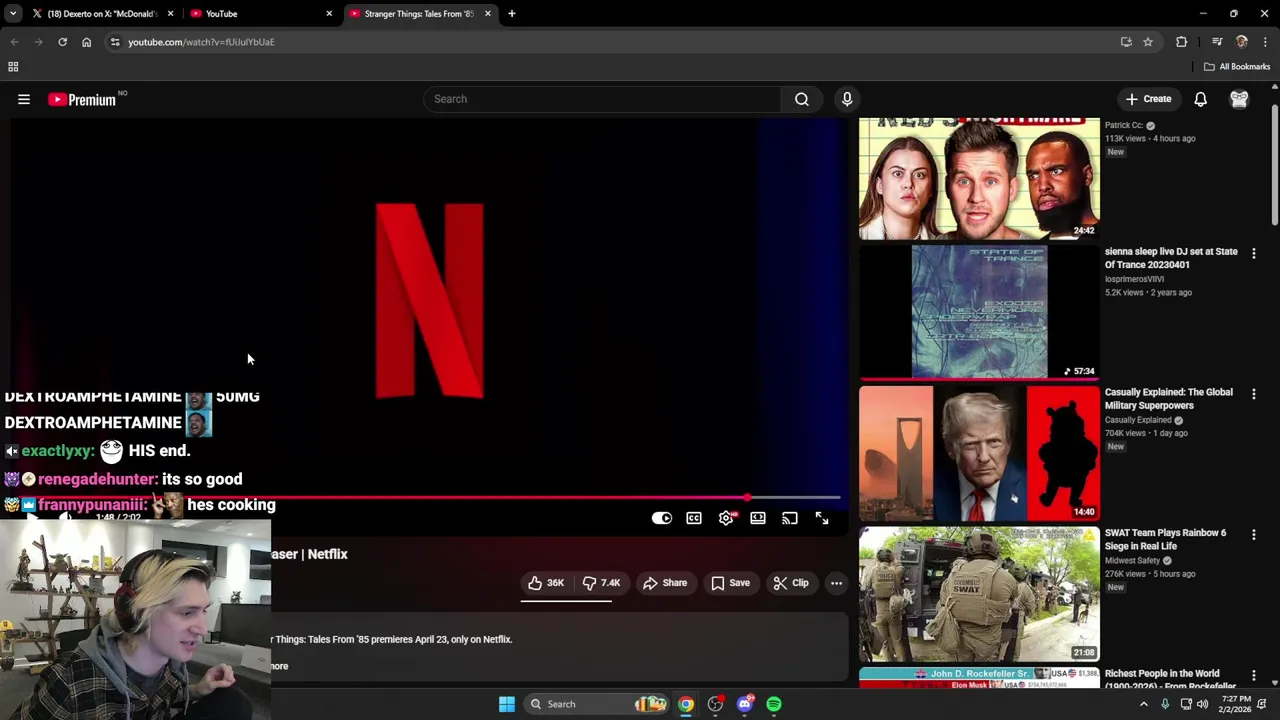
Task: Go to YouTube Premium home logo
Action: pos(82,99)
